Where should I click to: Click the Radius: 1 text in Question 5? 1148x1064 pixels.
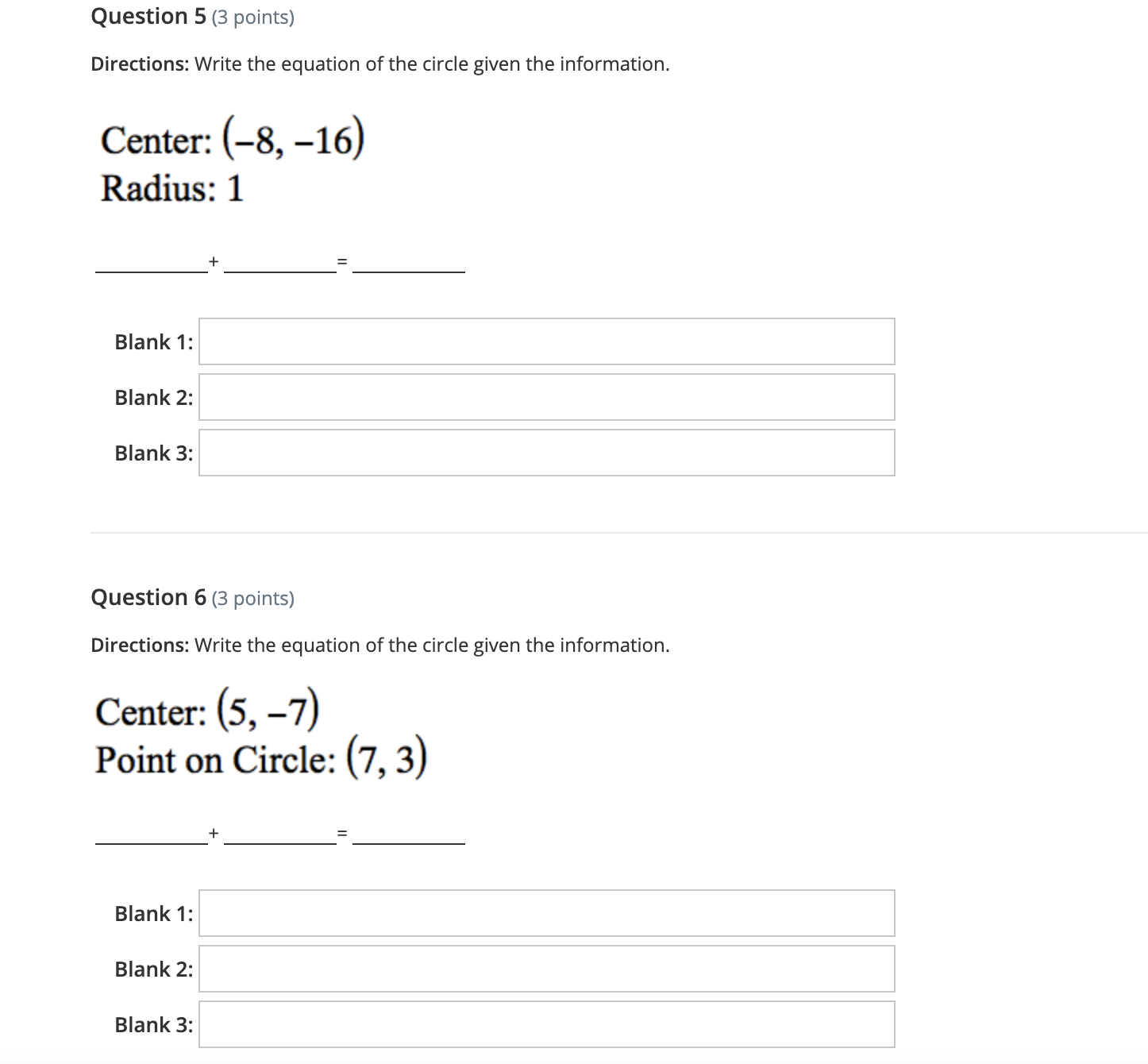[171, 188]
